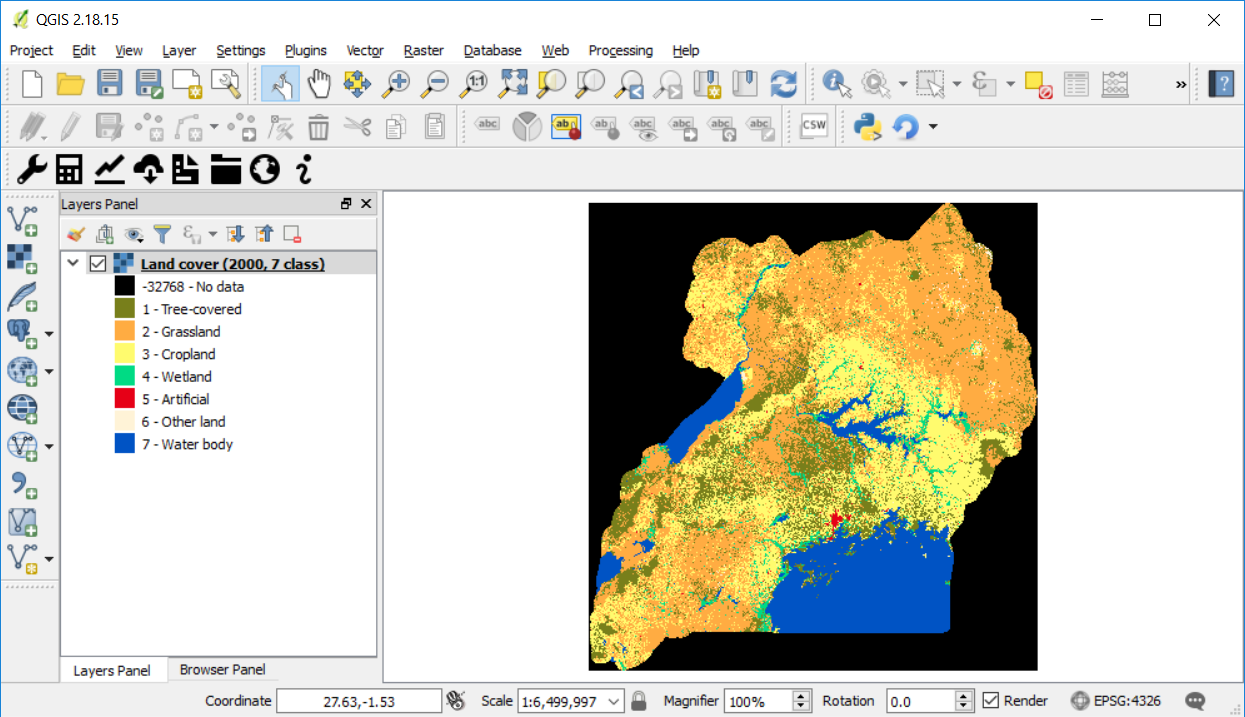1245x717 pixels.
Task: Collapse the Land cover layer legend
Action: (x=73, y=264)
